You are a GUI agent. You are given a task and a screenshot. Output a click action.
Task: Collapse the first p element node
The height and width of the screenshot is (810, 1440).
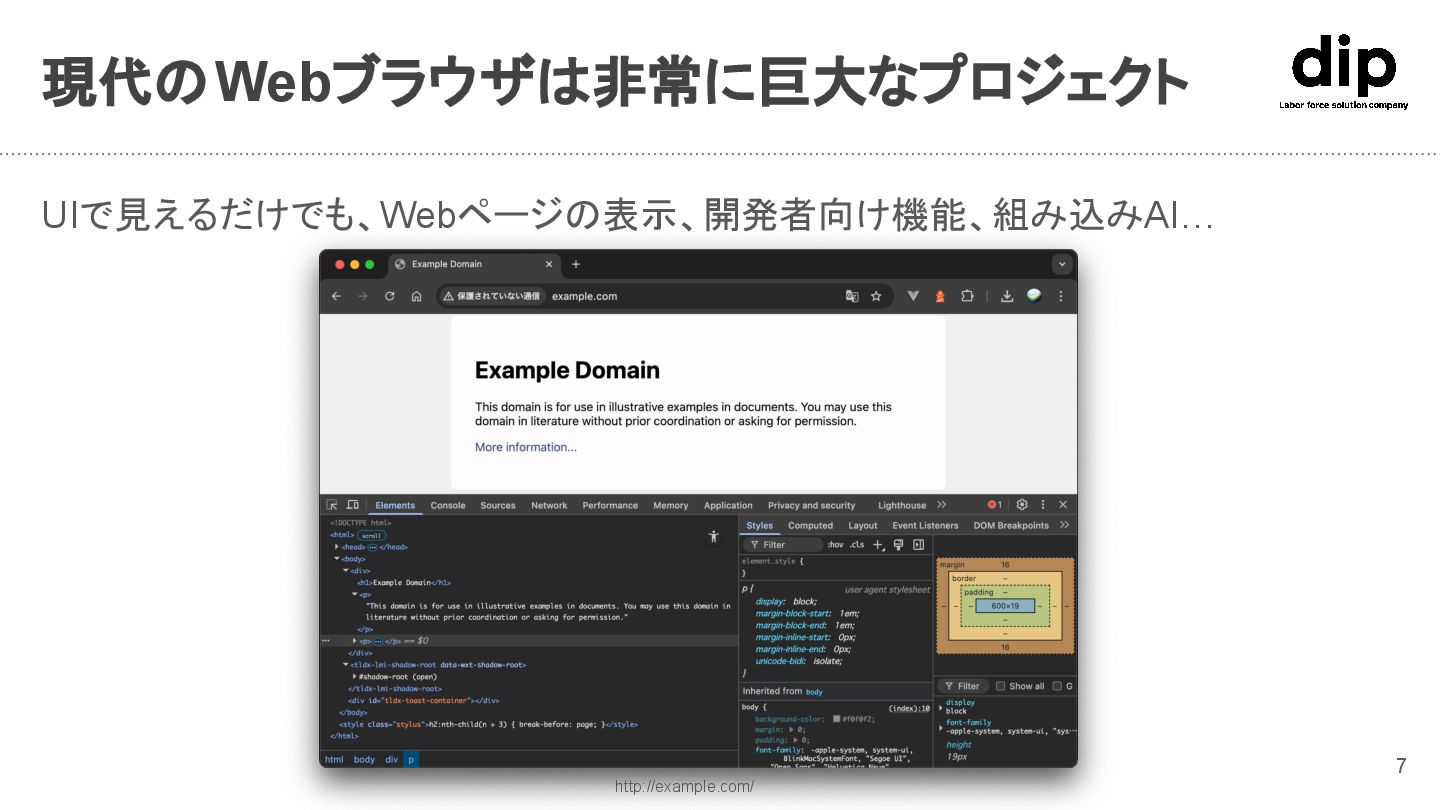355,594
